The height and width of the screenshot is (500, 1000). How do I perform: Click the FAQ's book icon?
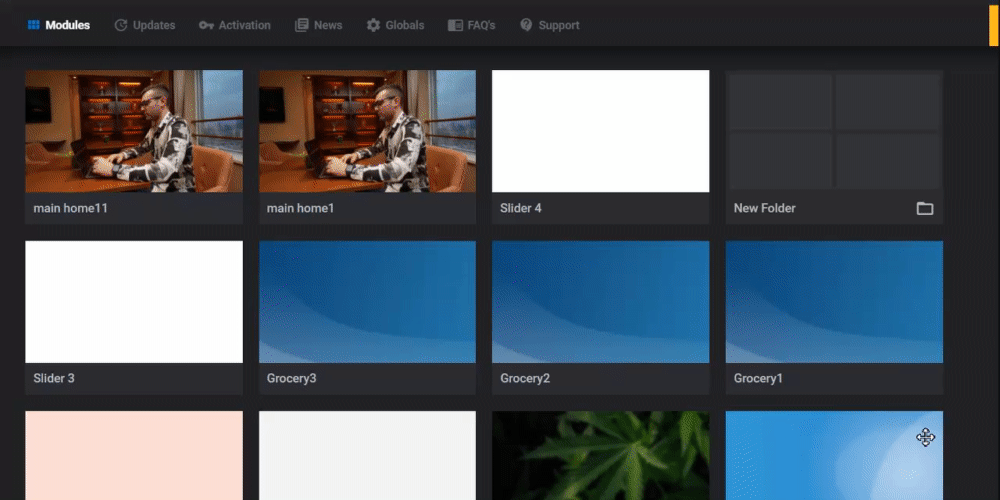(x=455, y=26)
